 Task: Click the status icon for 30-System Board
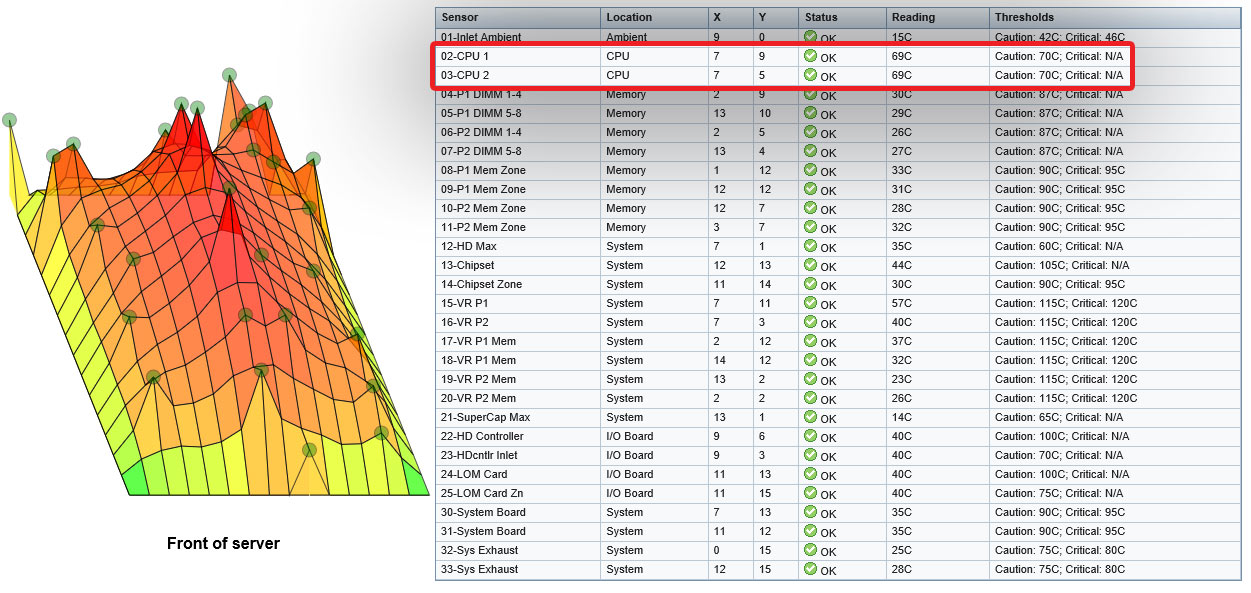[811, 512]
